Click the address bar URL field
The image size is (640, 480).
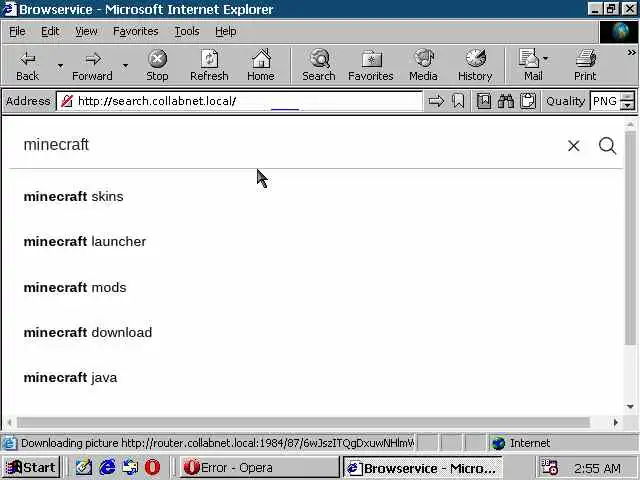coord(239,101)
